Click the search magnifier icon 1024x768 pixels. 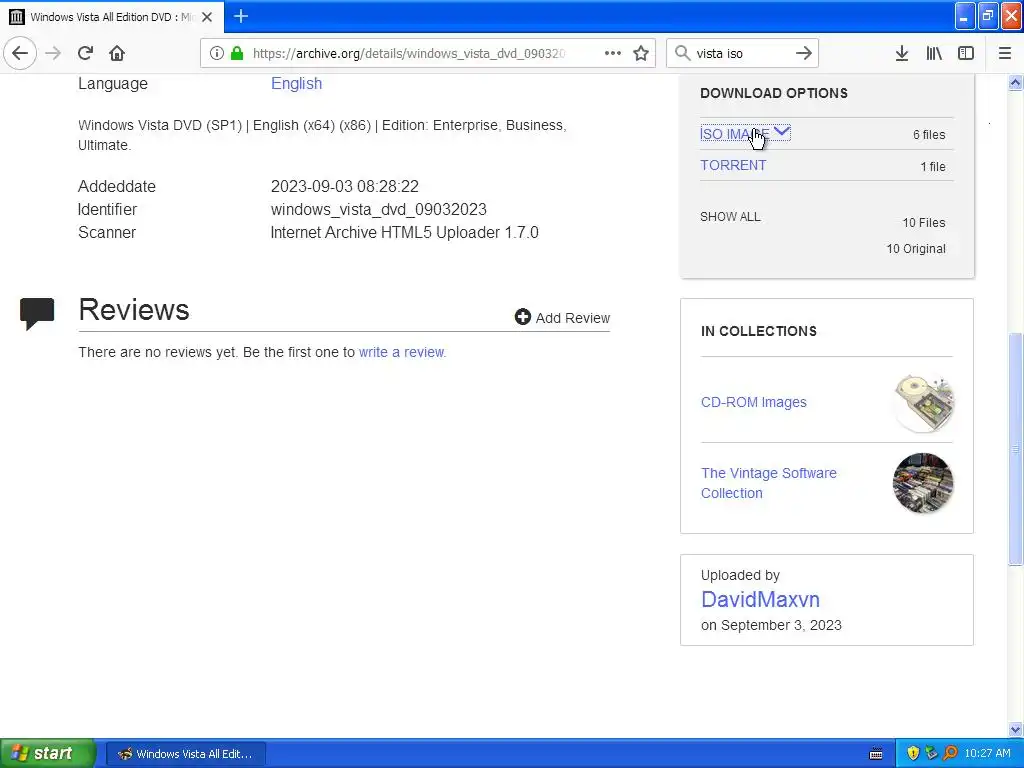(682, 53)
